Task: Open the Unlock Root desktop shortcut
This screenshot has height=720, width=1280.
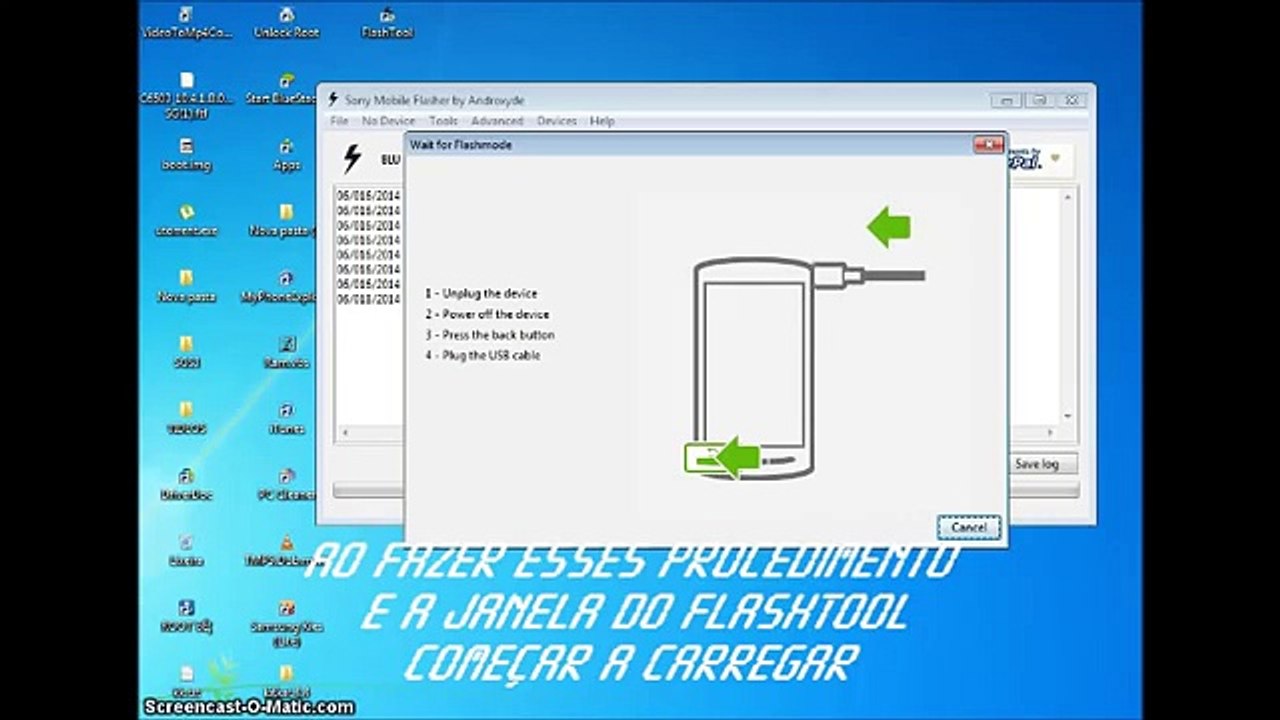Action: point(286,22)
